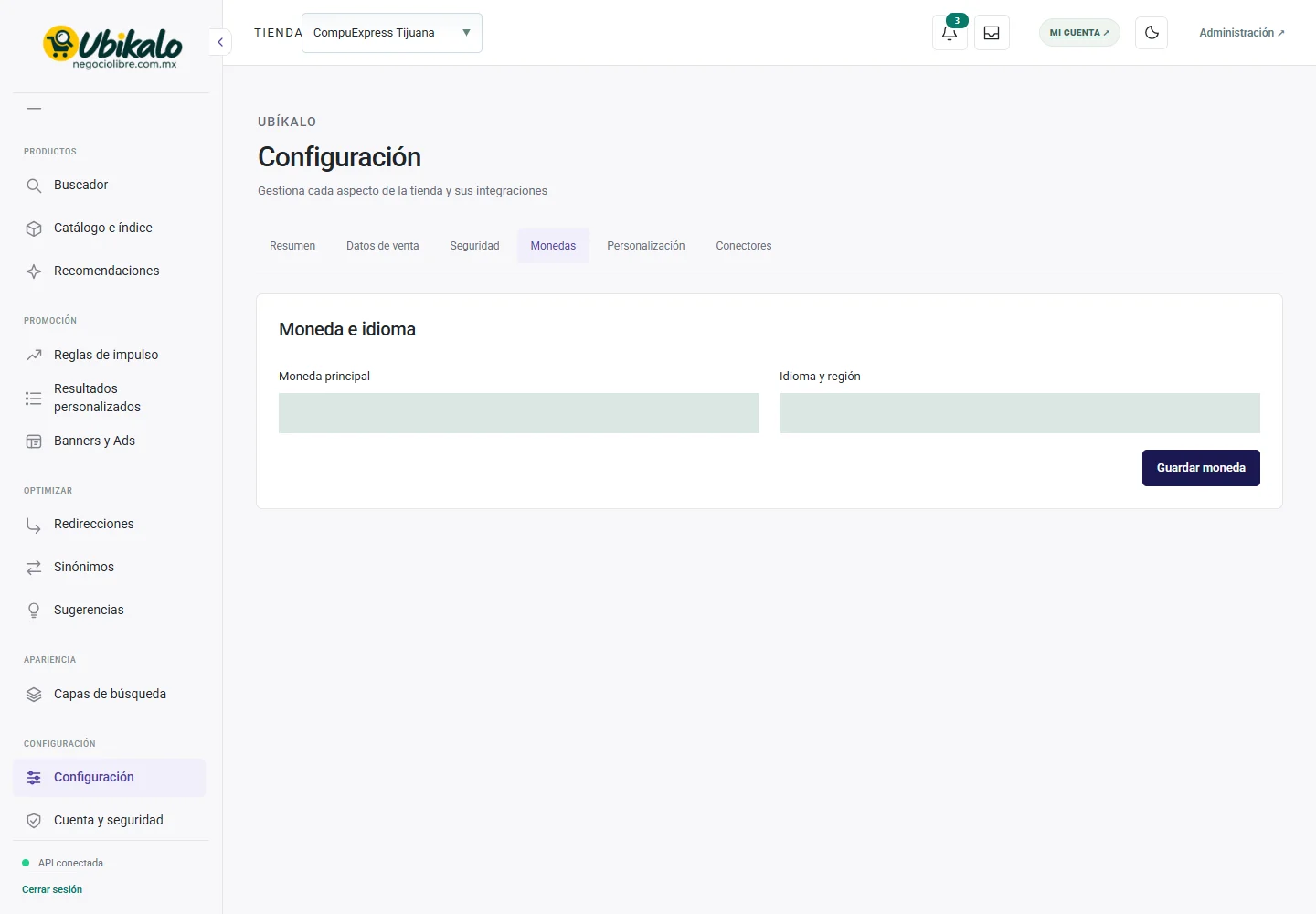The image size is (1316, 914).
Task: Open Buscador in the sidebar
Action: pos(109,186)
